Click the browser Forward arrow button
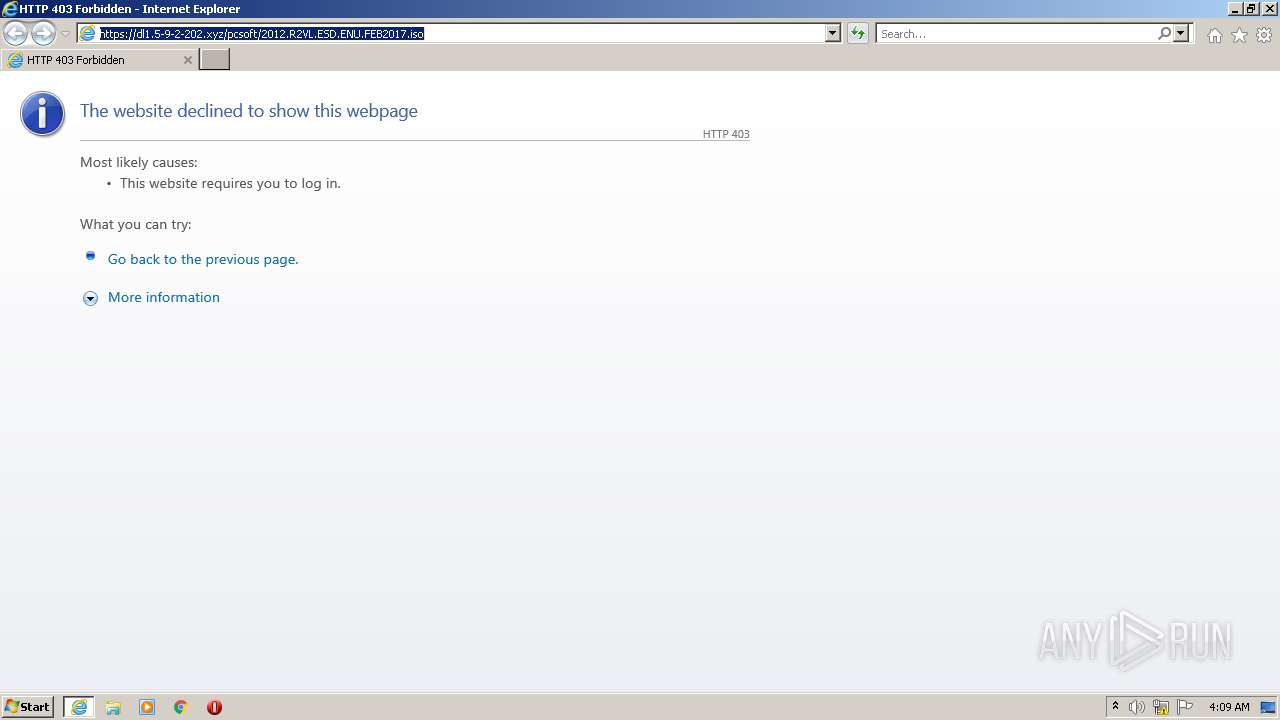 (43, 33)
